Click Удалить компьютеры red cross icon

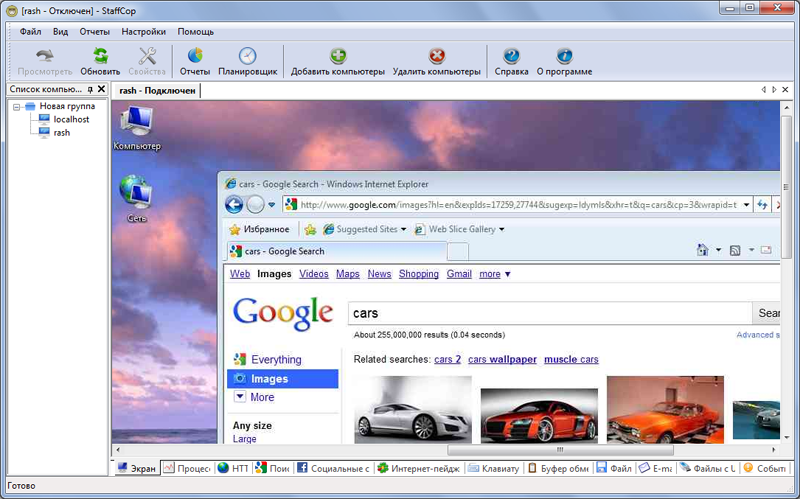(437, 55)
